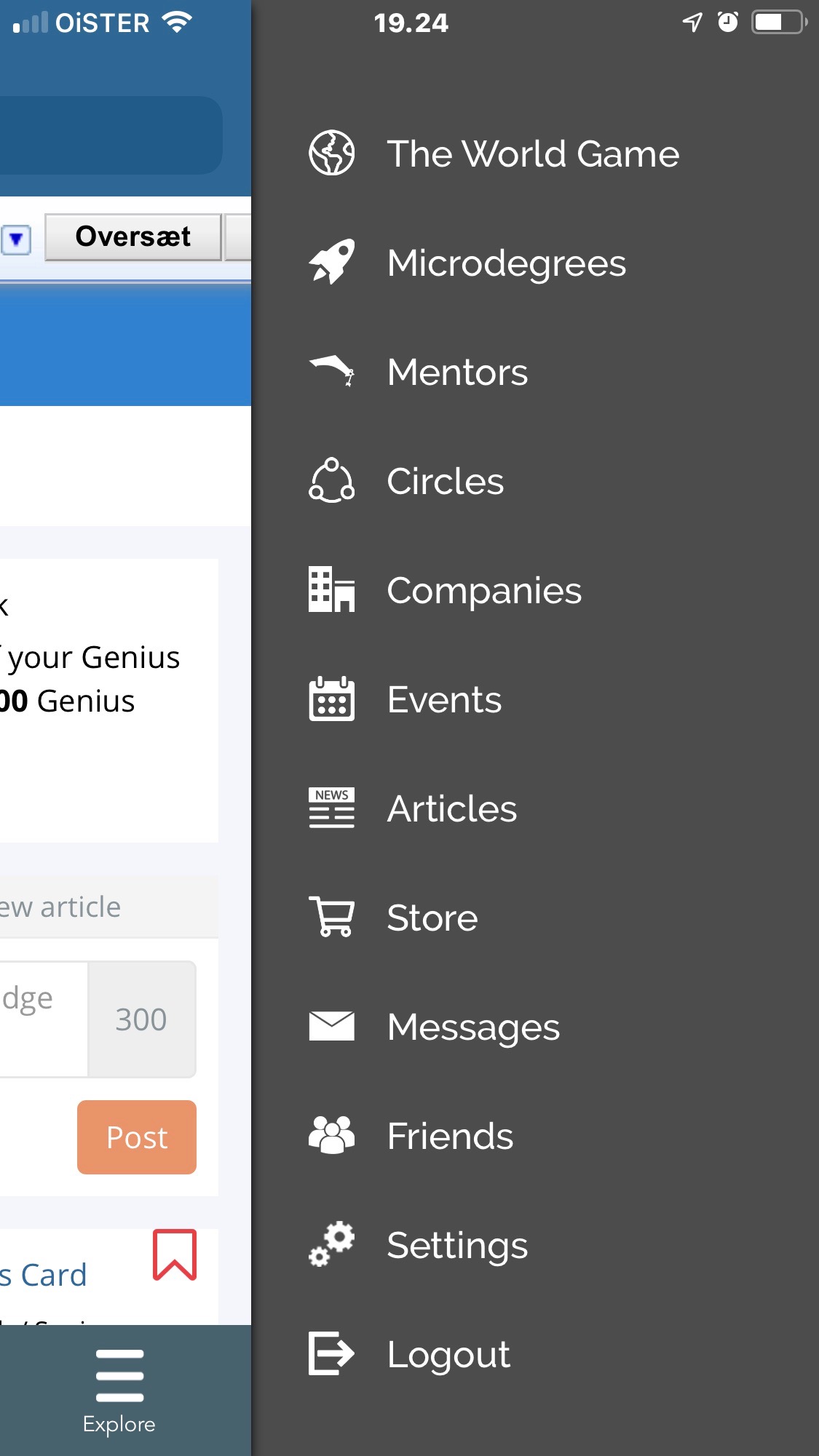Screen dimensions: 819x1456
Task: Tap the Friends group icon
Action: click(331, 1135)
